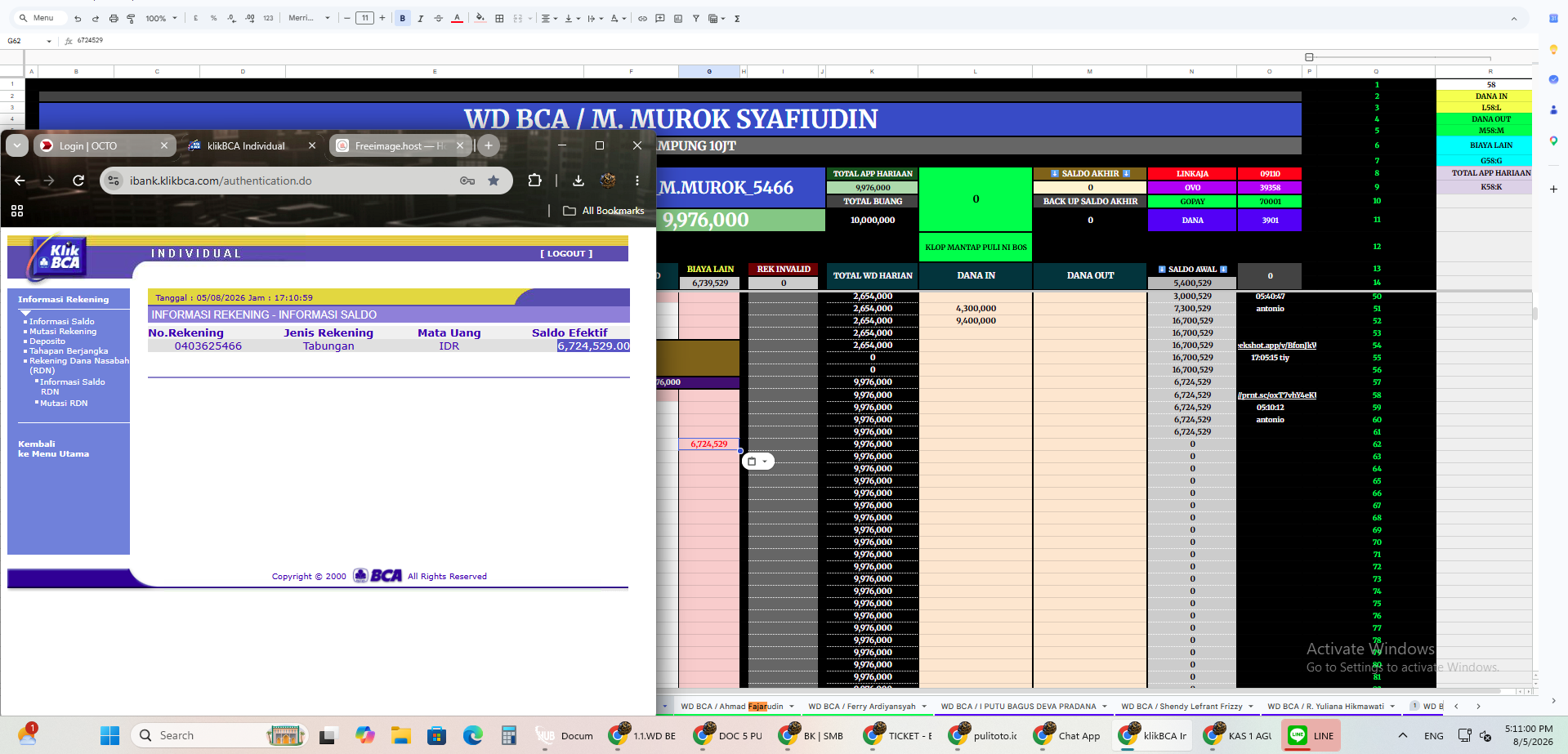Image resolution: width=1568 pixels, height=754 pixels.
Task: Open the Chrome apps grid shortcut
Action: point(17,211)
